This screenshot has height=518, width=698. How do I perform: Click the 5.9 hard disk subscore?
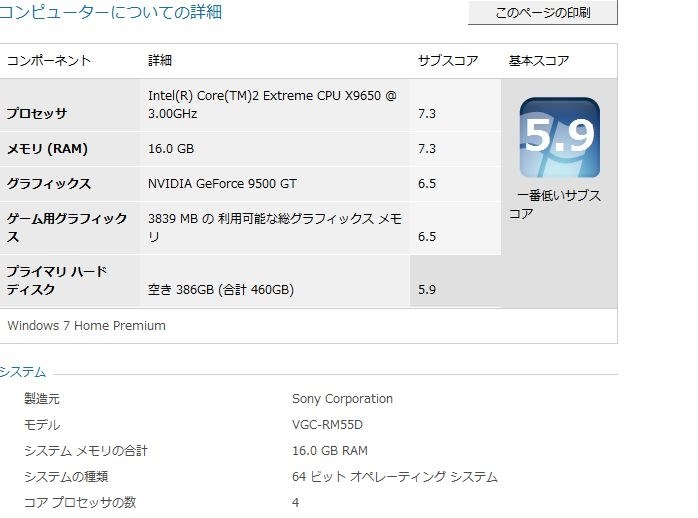click(427, 290)
